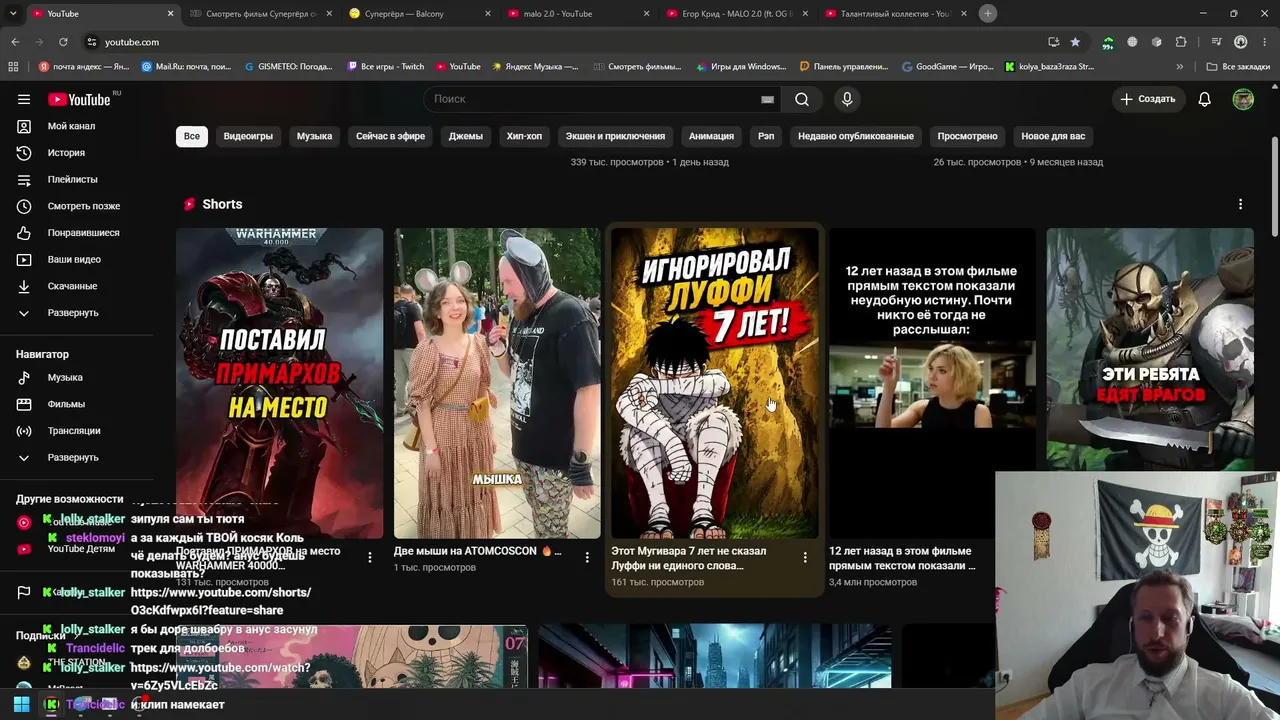Viewport: 1280px width, 720px height.
Task: Select the Музыка filter chip
Action: [x=314, y=136]
